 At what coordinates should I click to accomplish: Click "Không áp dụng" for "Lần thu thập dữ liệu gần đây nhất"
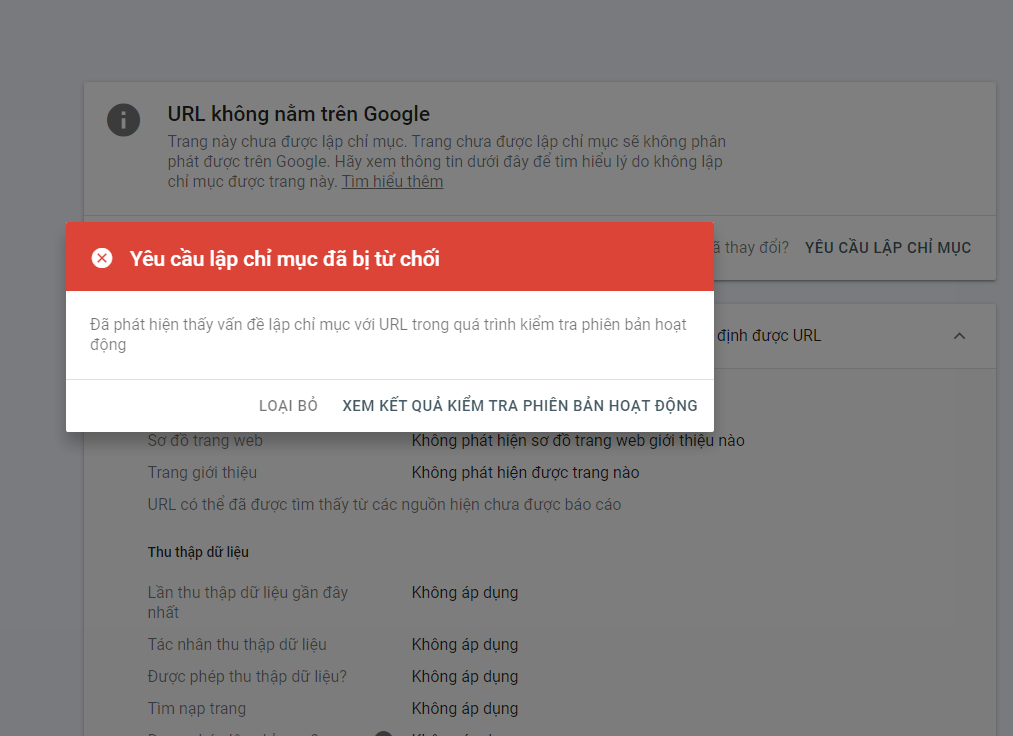[x=465, y=593]
